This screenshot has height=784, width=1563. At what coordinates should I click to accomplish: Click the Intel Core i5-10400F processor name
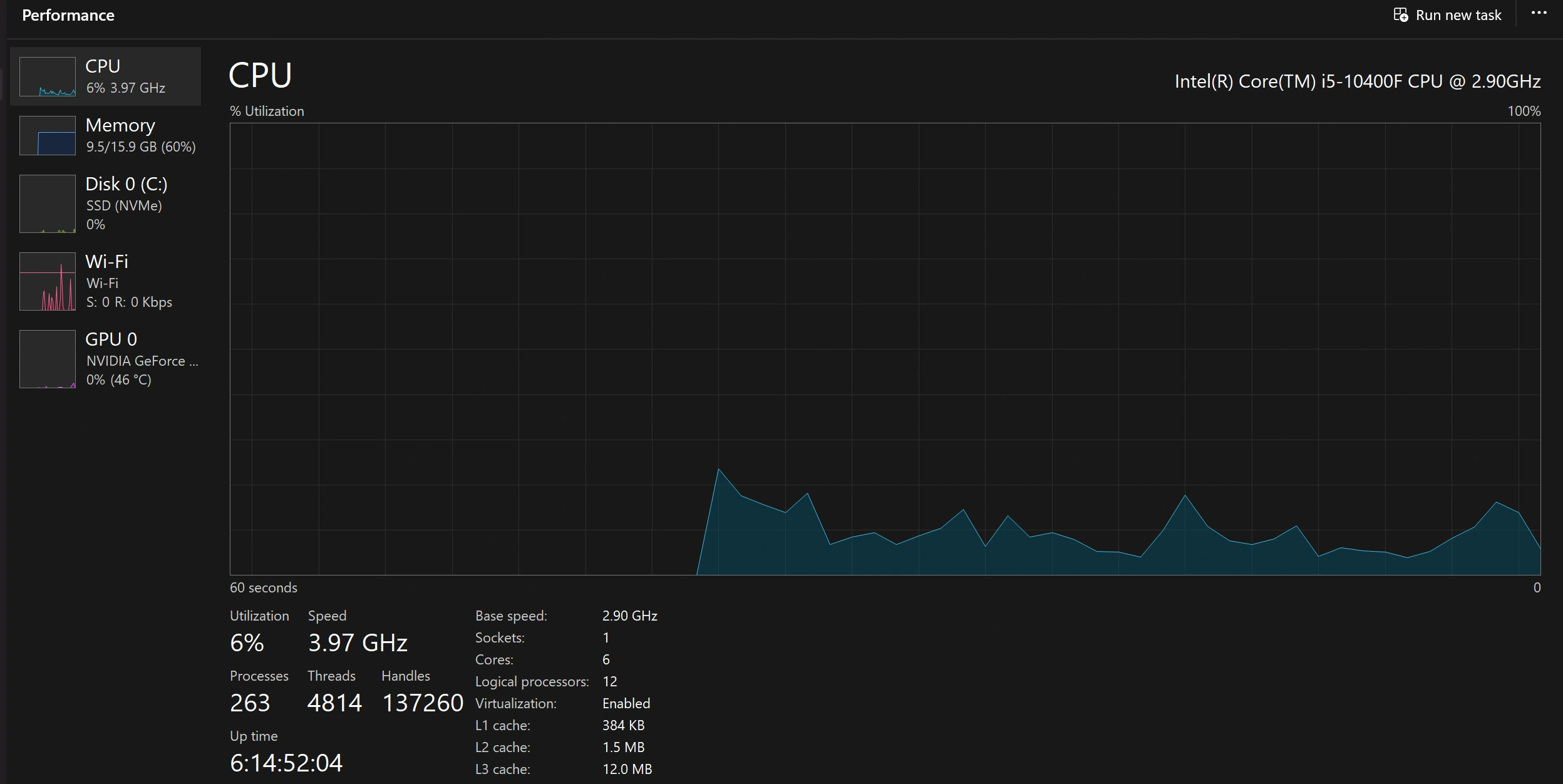1357,81
